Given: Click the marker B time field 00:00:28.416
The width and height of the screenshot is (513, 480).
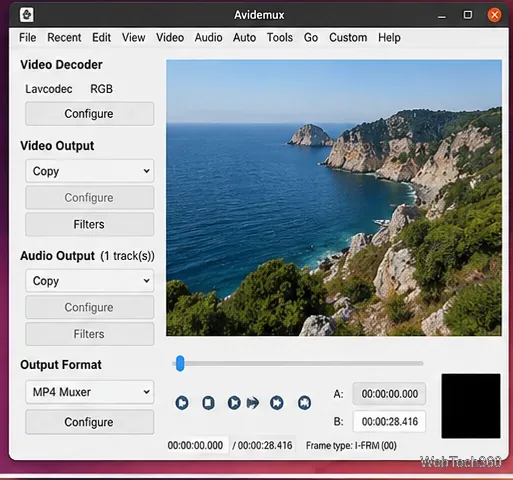Looking at the screenshot, I should 389,422.
